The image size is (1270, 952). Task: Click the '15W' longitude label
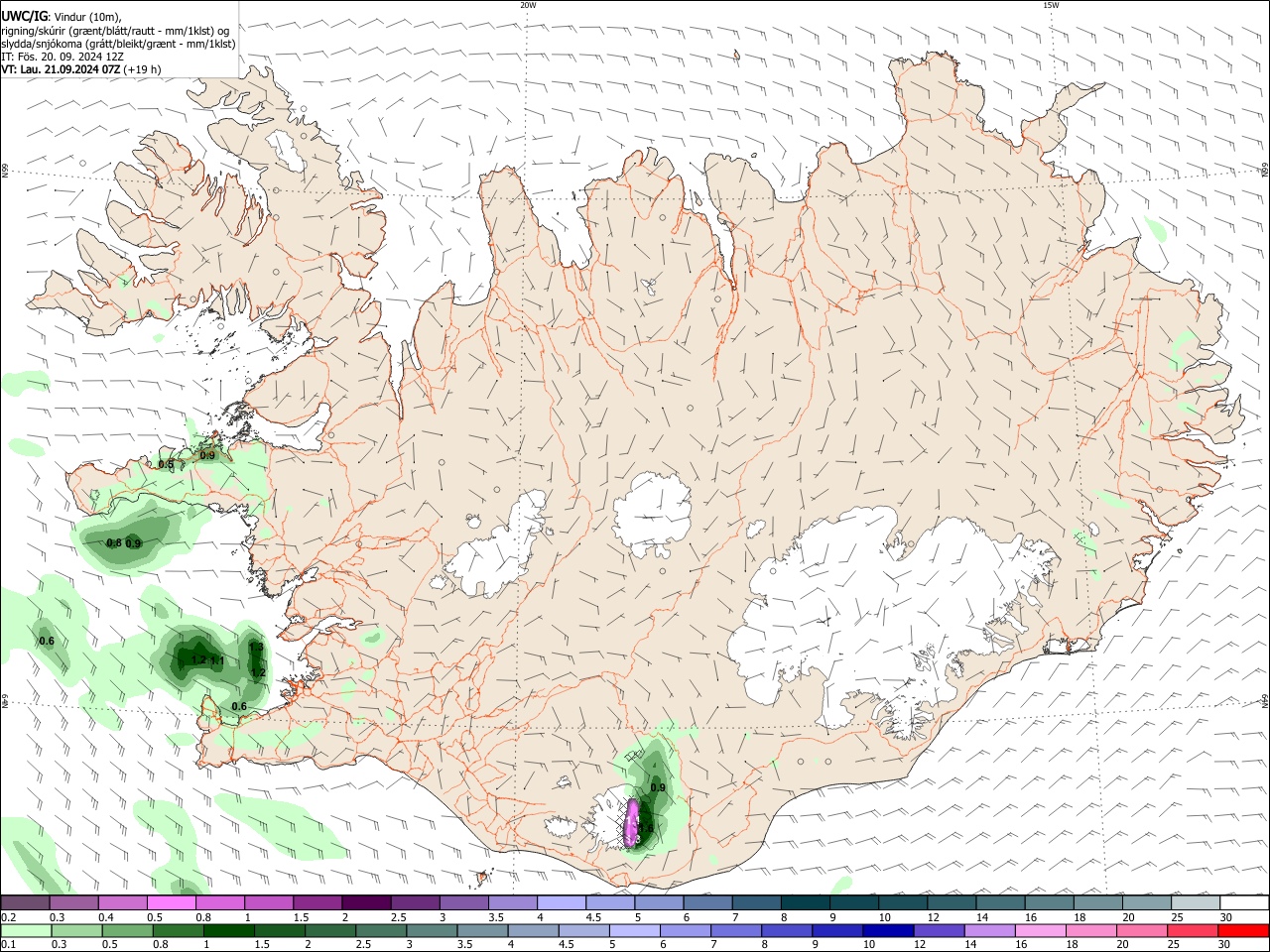tap(1051, 5)
